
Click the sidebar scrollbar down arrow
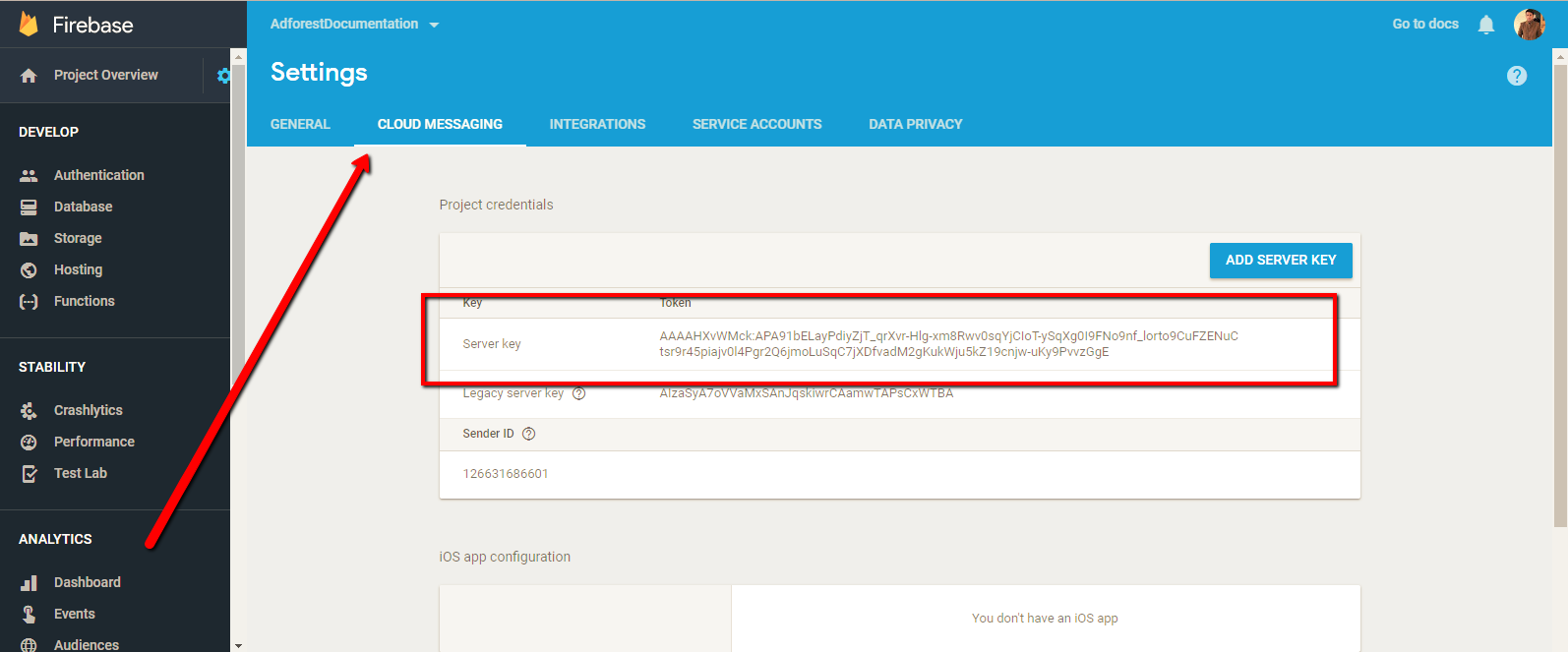point(238,646)
